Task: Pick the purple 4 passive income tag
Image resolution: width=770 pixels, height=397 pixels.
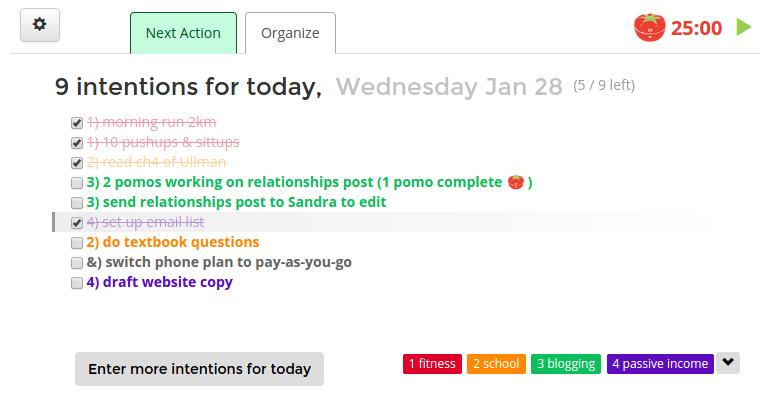Action: [660, 364]
